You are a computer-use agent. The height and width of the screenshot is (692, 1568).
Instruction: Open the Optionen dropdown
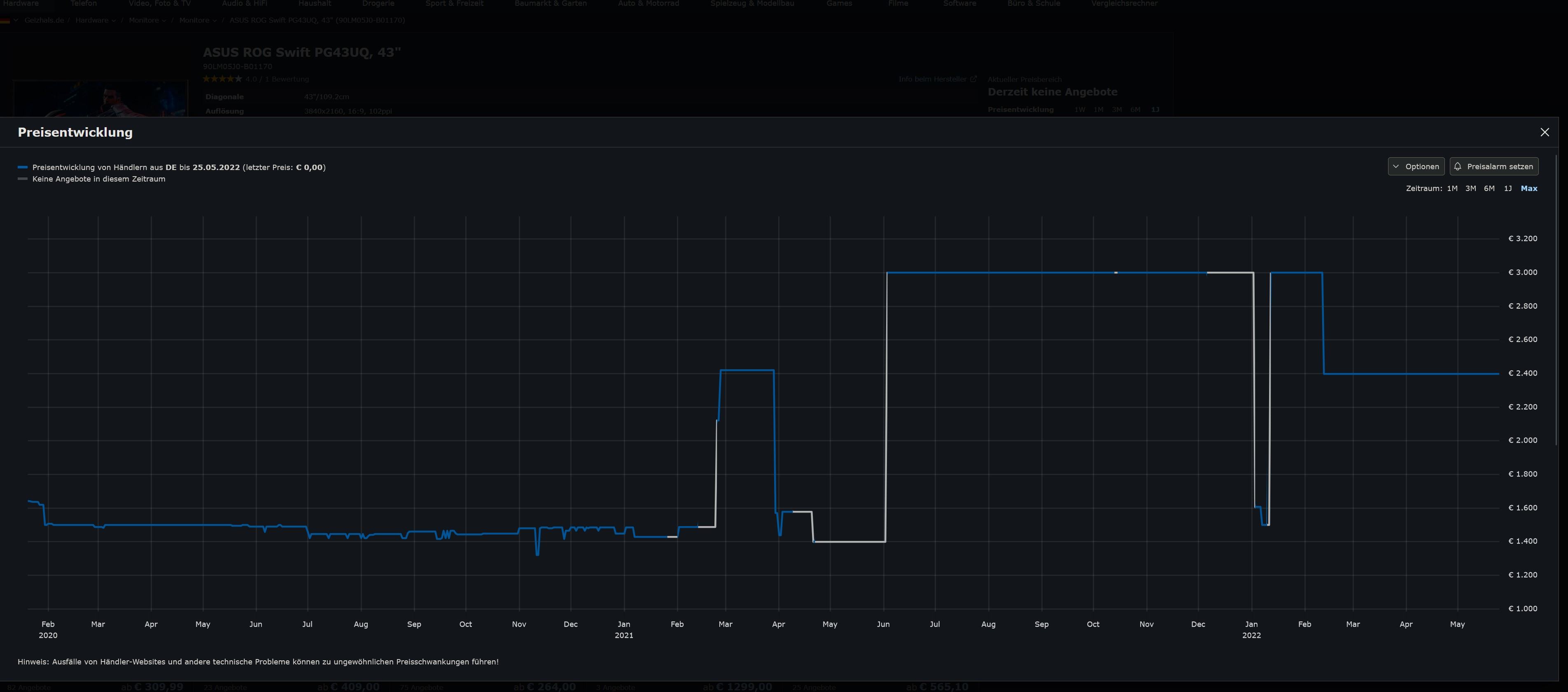(1416, 166)
